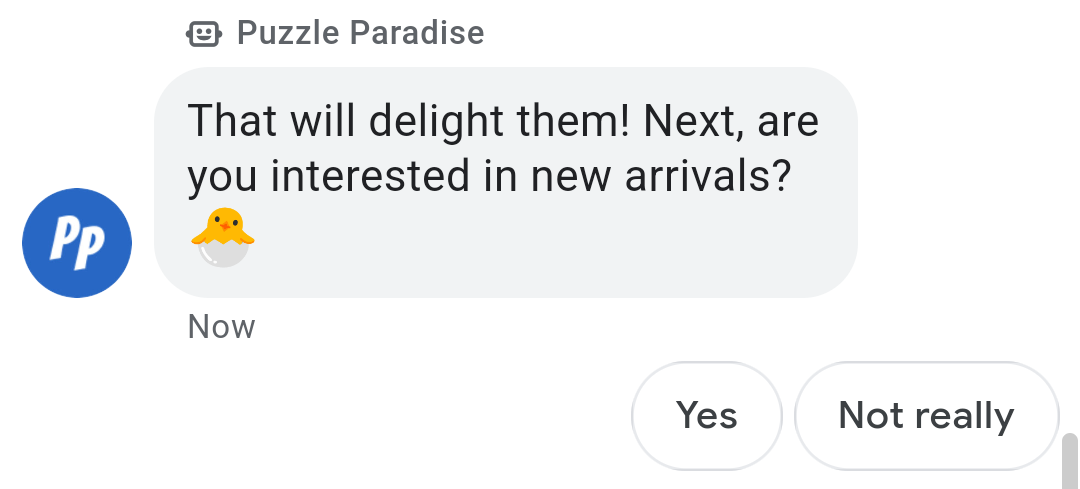Click the message time label 'Now'
This screenshot has height=489, width=1080.
221,327
